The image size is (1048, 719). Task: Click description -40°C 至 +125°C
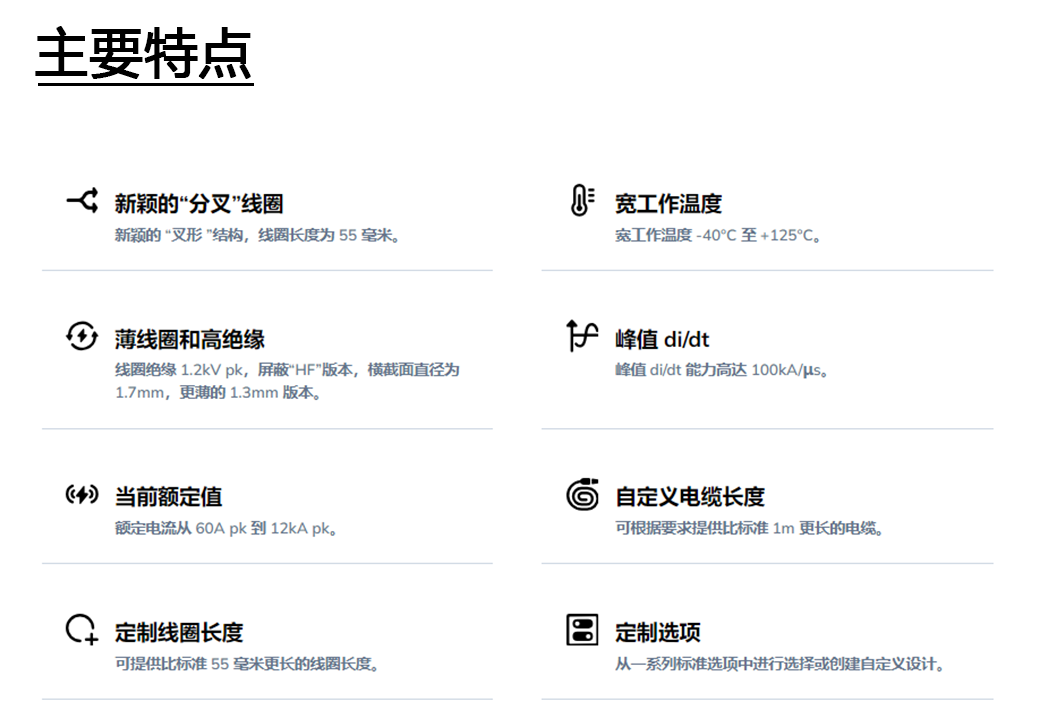coord(718,235)
